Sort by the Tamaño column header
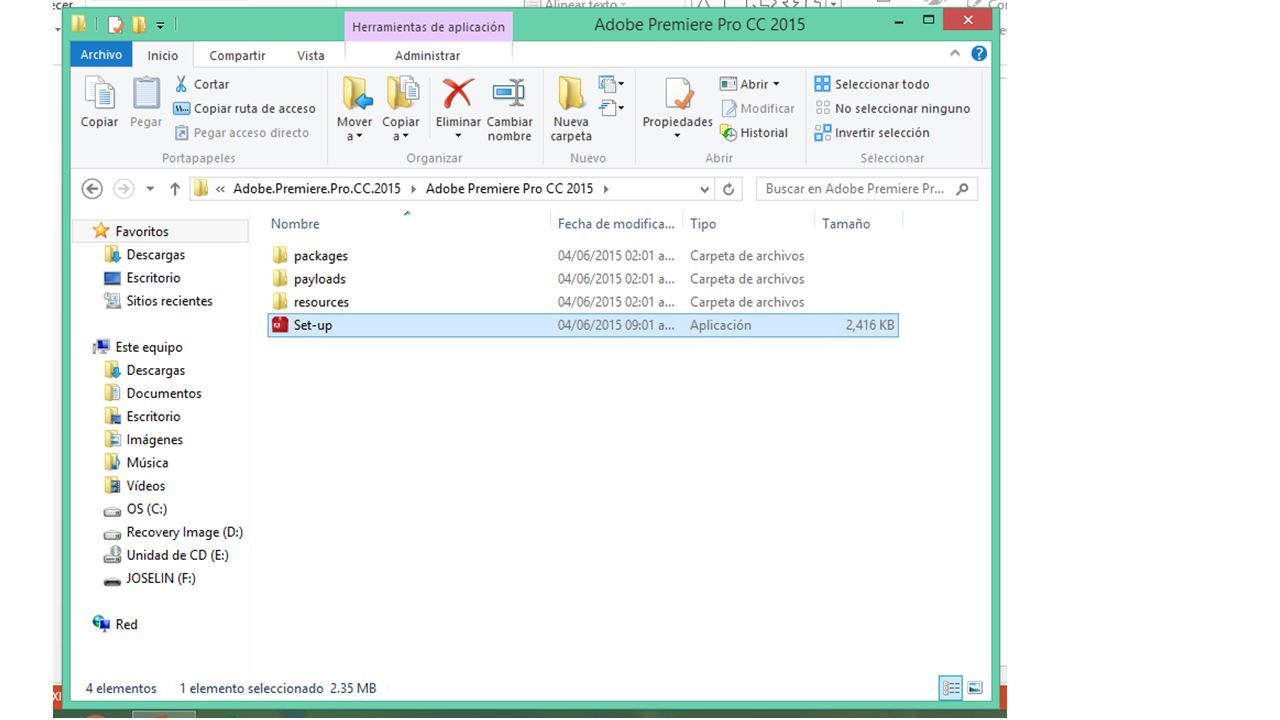 [846, 224]
